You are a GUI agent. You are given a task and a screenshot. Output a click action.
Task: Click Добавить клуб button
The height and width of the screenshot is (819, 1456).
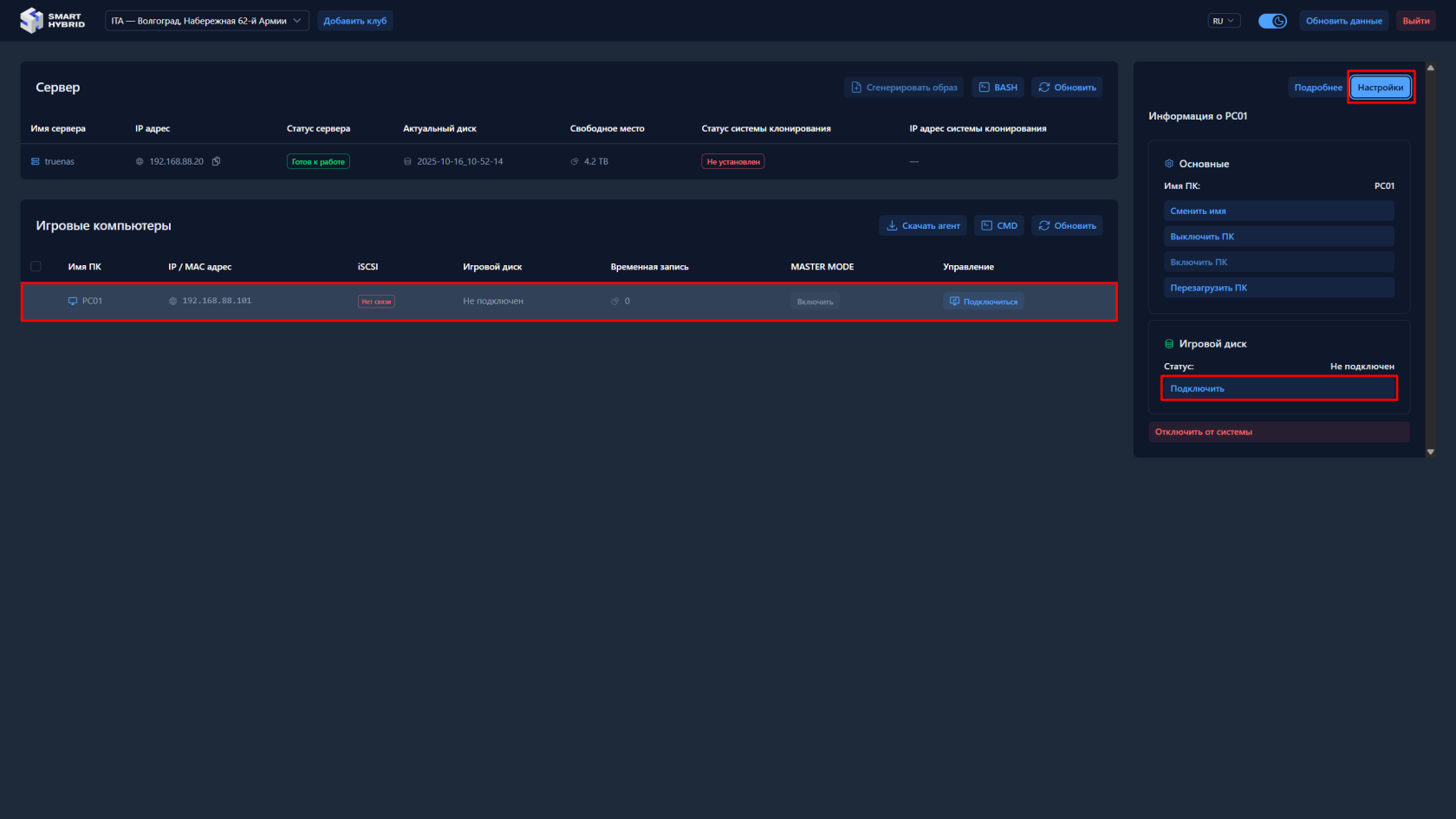355,21
